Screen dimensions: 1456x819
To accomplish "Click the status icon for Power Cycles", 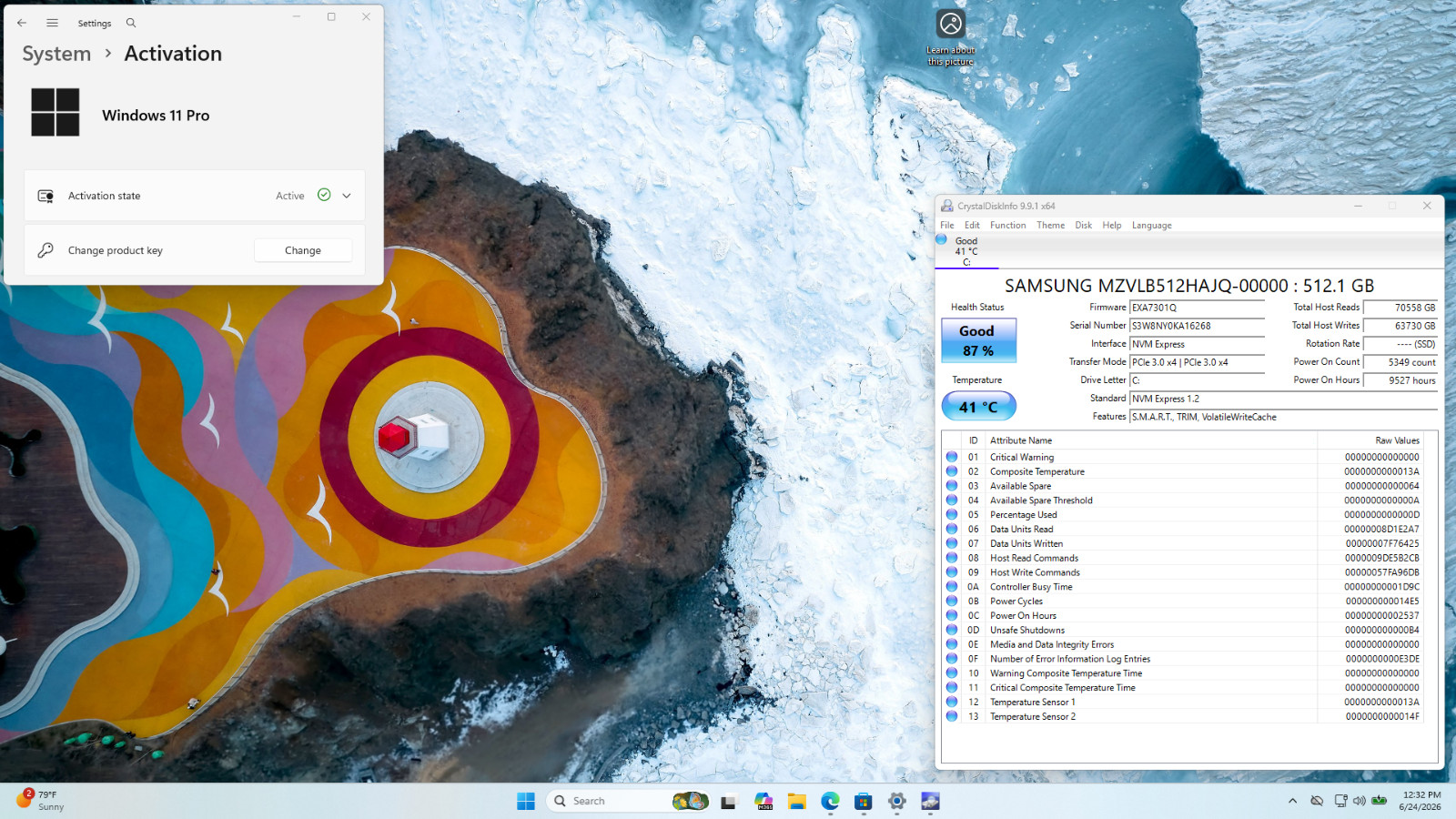I will click(x=952, y=601).
